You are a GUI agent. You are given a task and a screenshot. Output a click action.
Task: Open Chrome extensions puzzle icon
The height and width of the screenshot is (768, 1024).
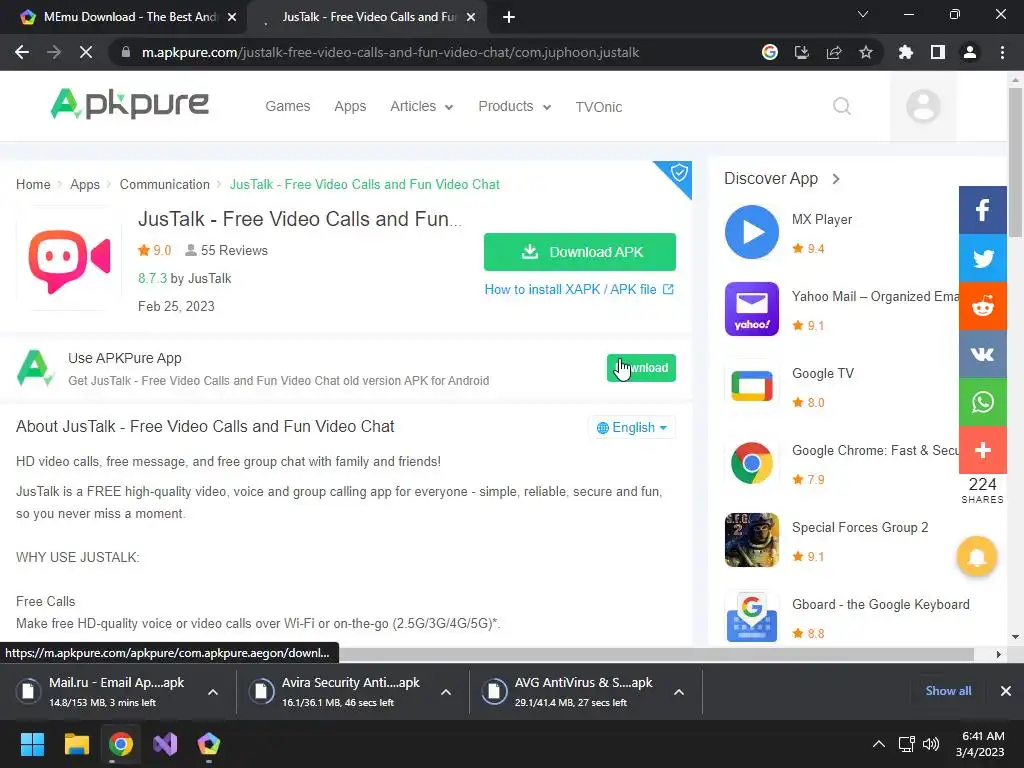pyautogui.click(x=906, y=52)
